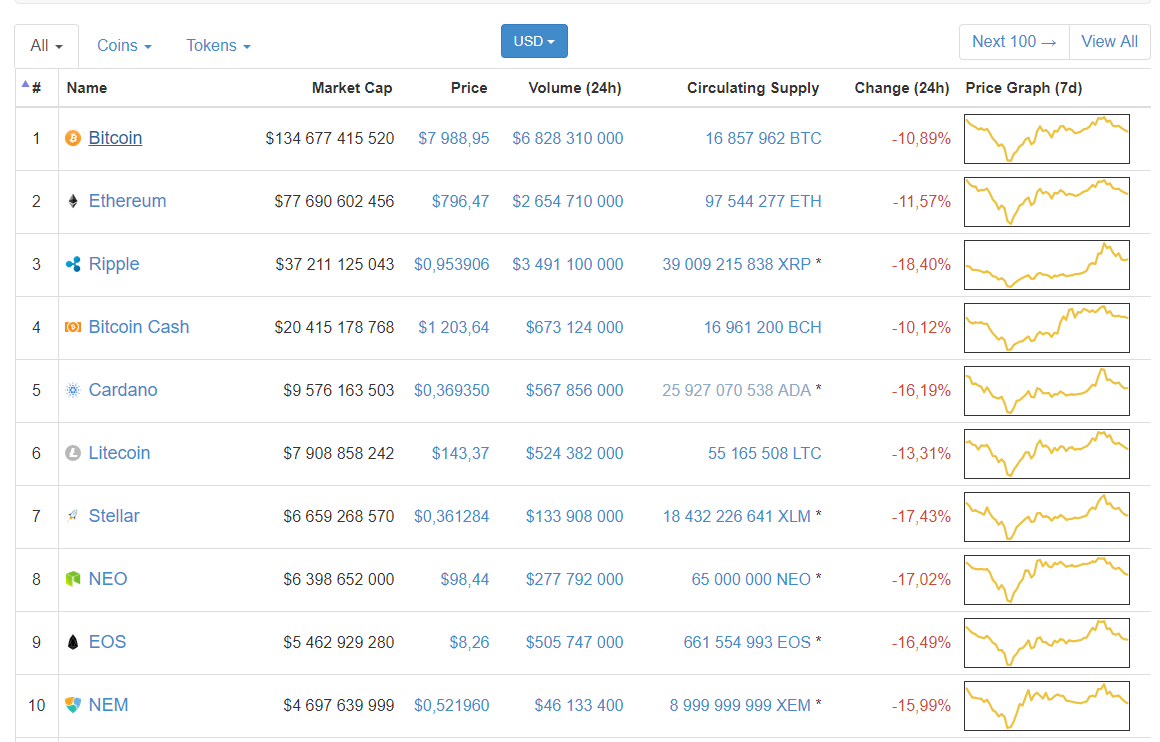This screenshot has width=1160, height=742.
Task: Sort table by Market Cap column
Action: click(x=351, y=88)
